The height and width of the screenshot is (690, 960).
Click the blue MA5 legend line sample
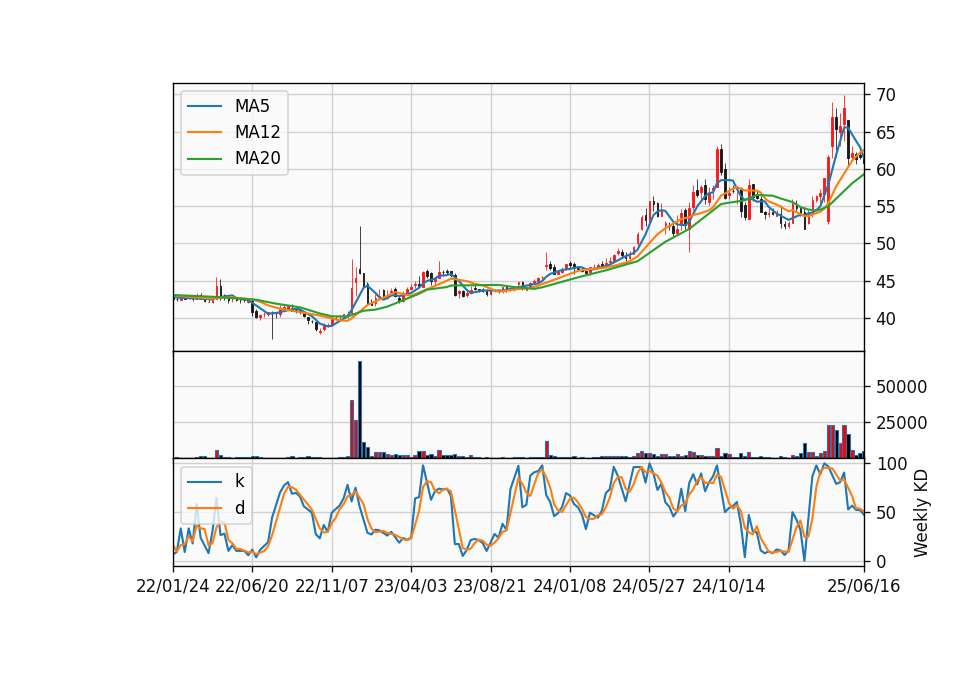click(x=204, y=107)
